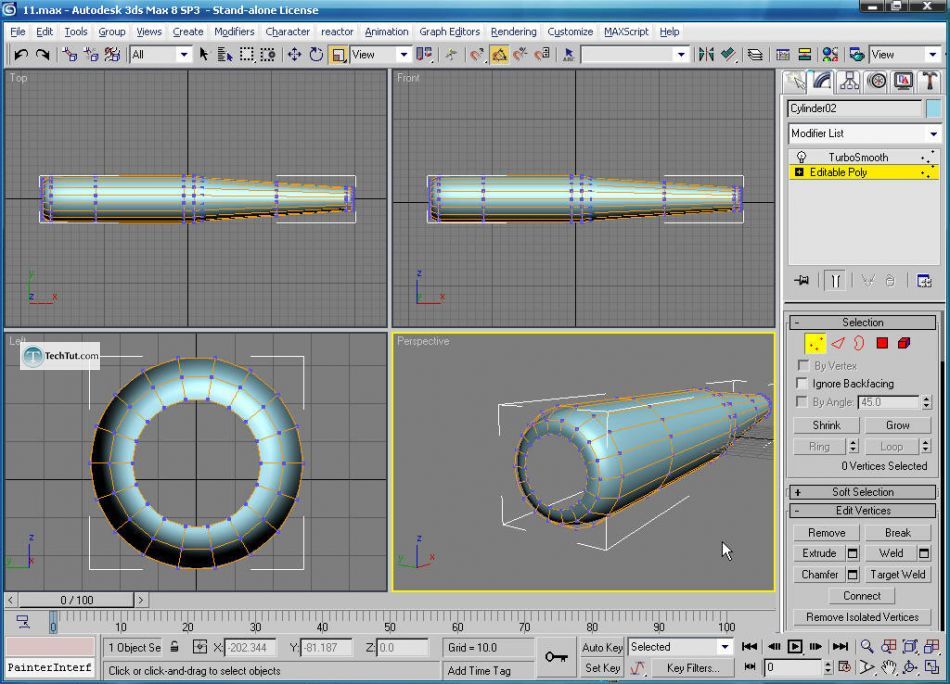Screen dimensions: 950x684
Task: Toggle the selection lock padlock icon
Action: click(x=174, y=647)
